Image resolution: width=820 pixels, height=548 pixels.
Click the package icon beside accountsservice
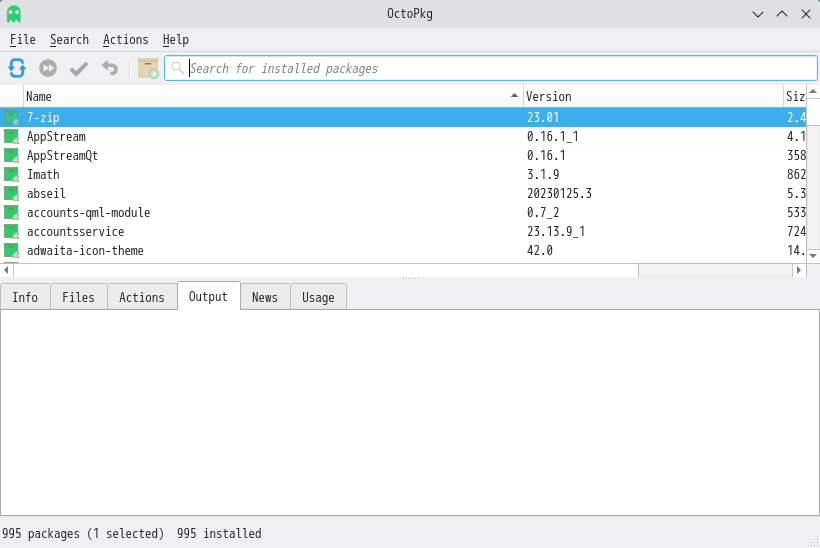pos(12,232)
